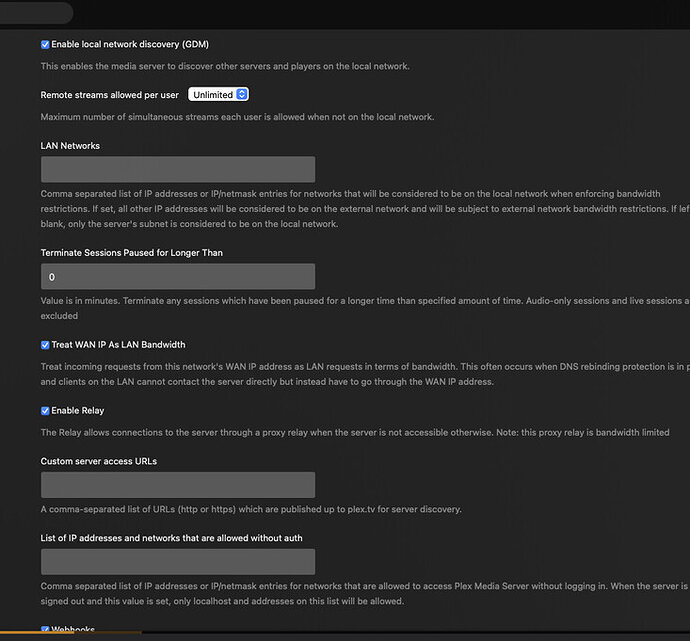Click the Terminate Sessions Paused for Longer Than label
The image size is (690, 641).
tap(132, 253)
